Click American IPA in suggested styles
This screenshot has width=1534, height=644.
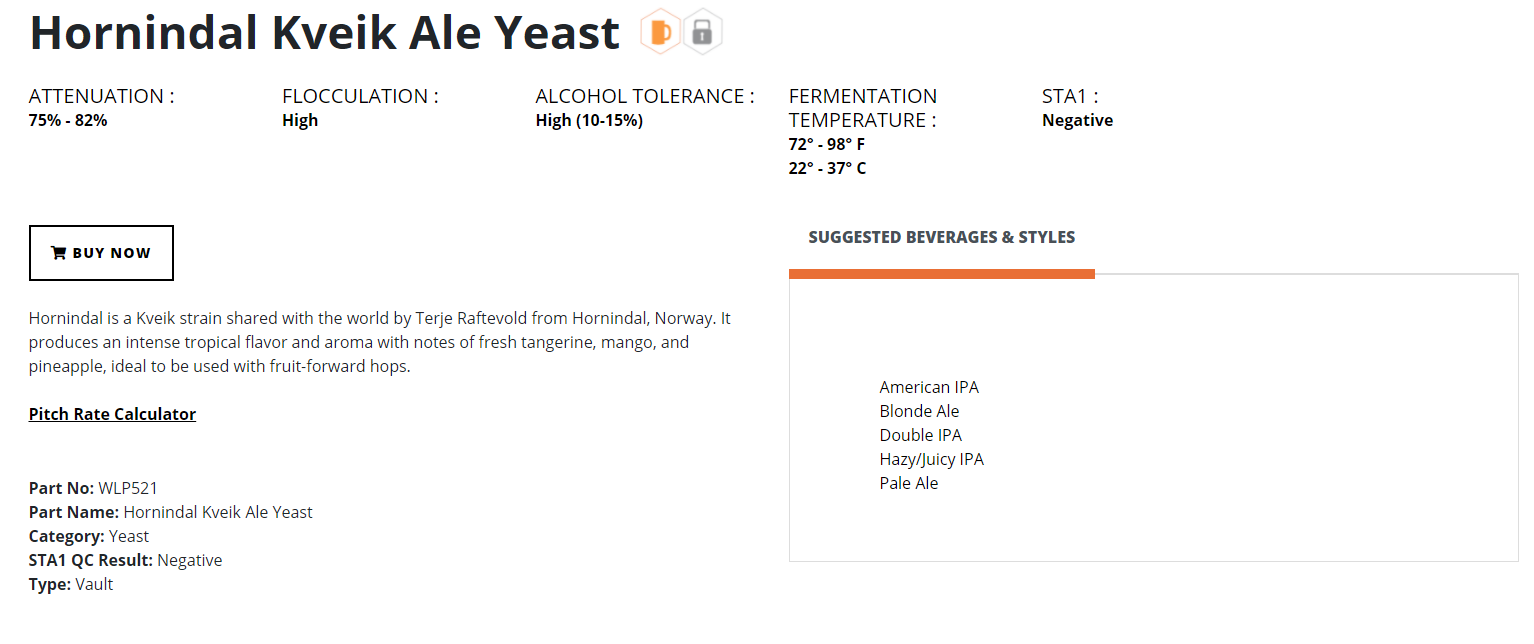929,387
